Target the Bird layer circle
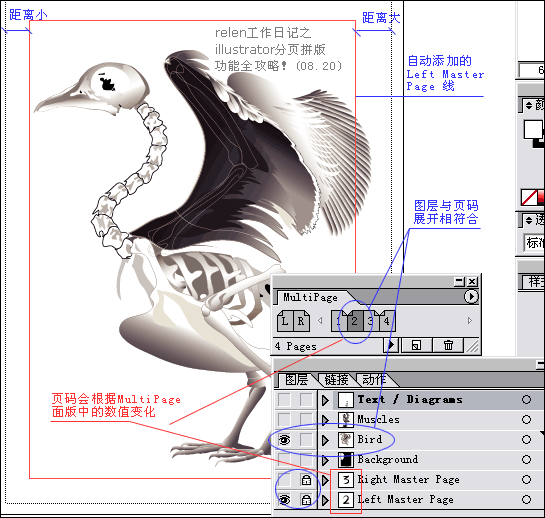 coord(526,440)
